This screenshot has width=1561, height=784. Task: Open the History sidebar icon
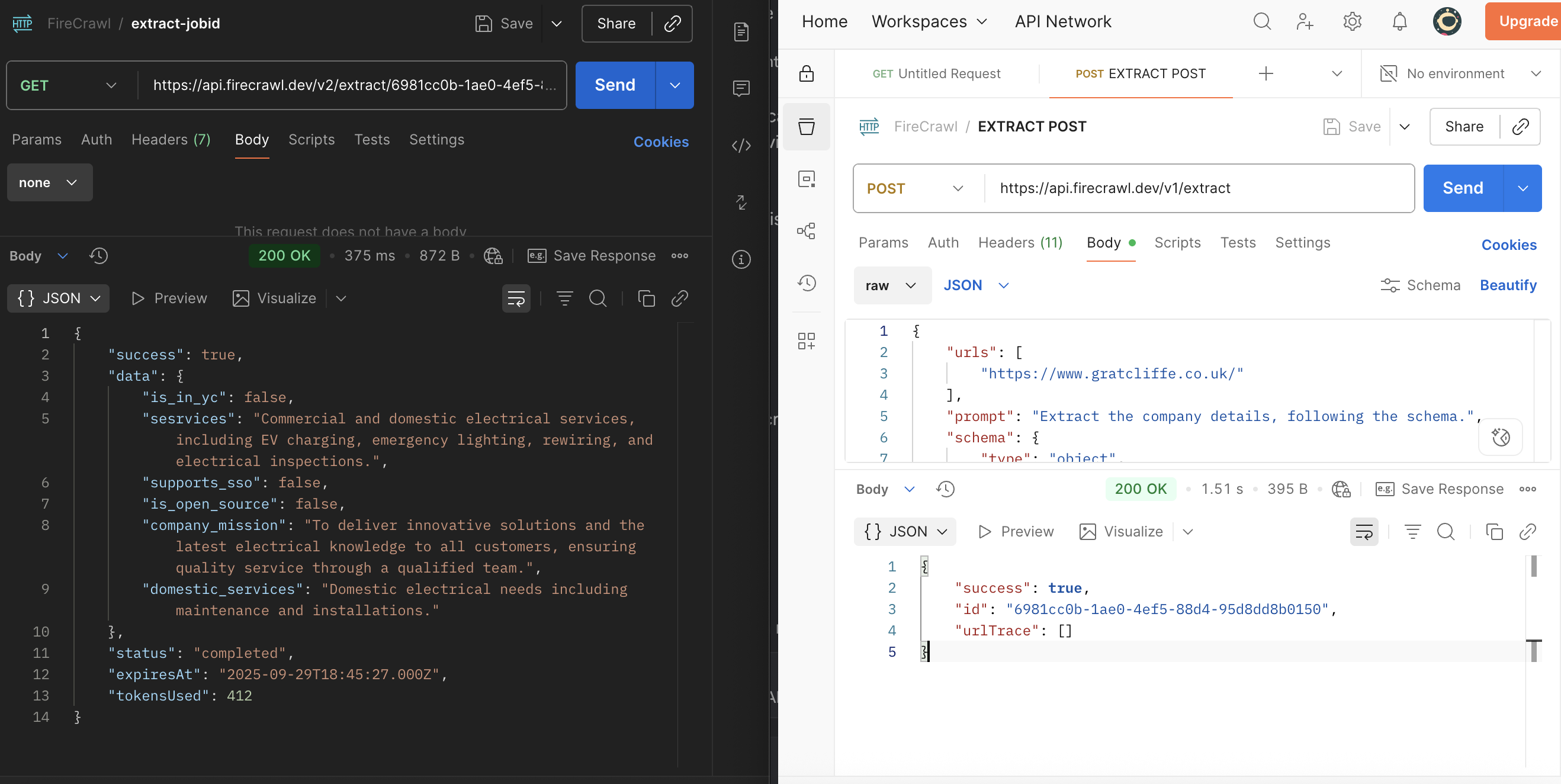pos(806,283)
